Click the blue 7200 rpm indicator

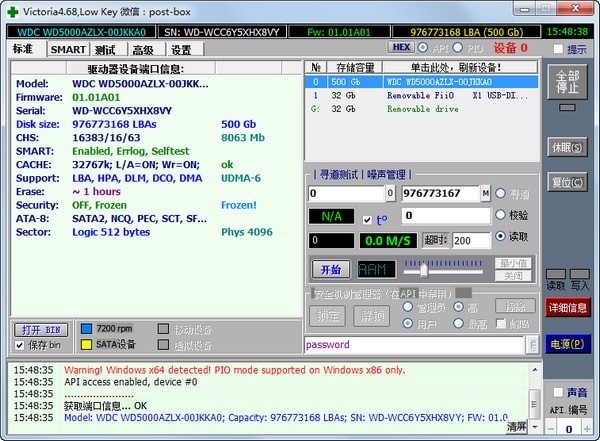(x=87, y=328)
